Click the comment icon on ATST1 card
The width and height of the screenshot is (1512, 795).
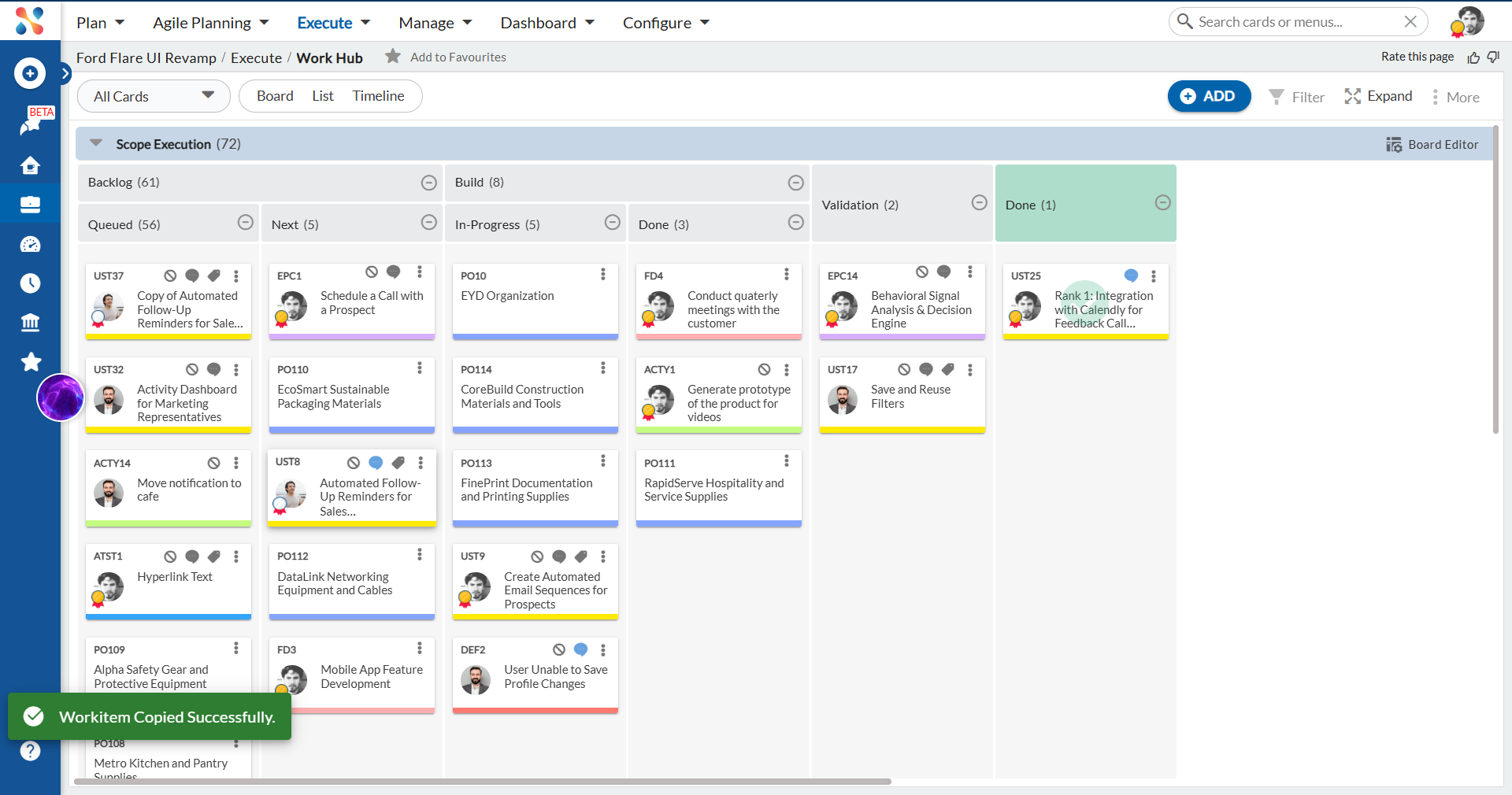192,556
